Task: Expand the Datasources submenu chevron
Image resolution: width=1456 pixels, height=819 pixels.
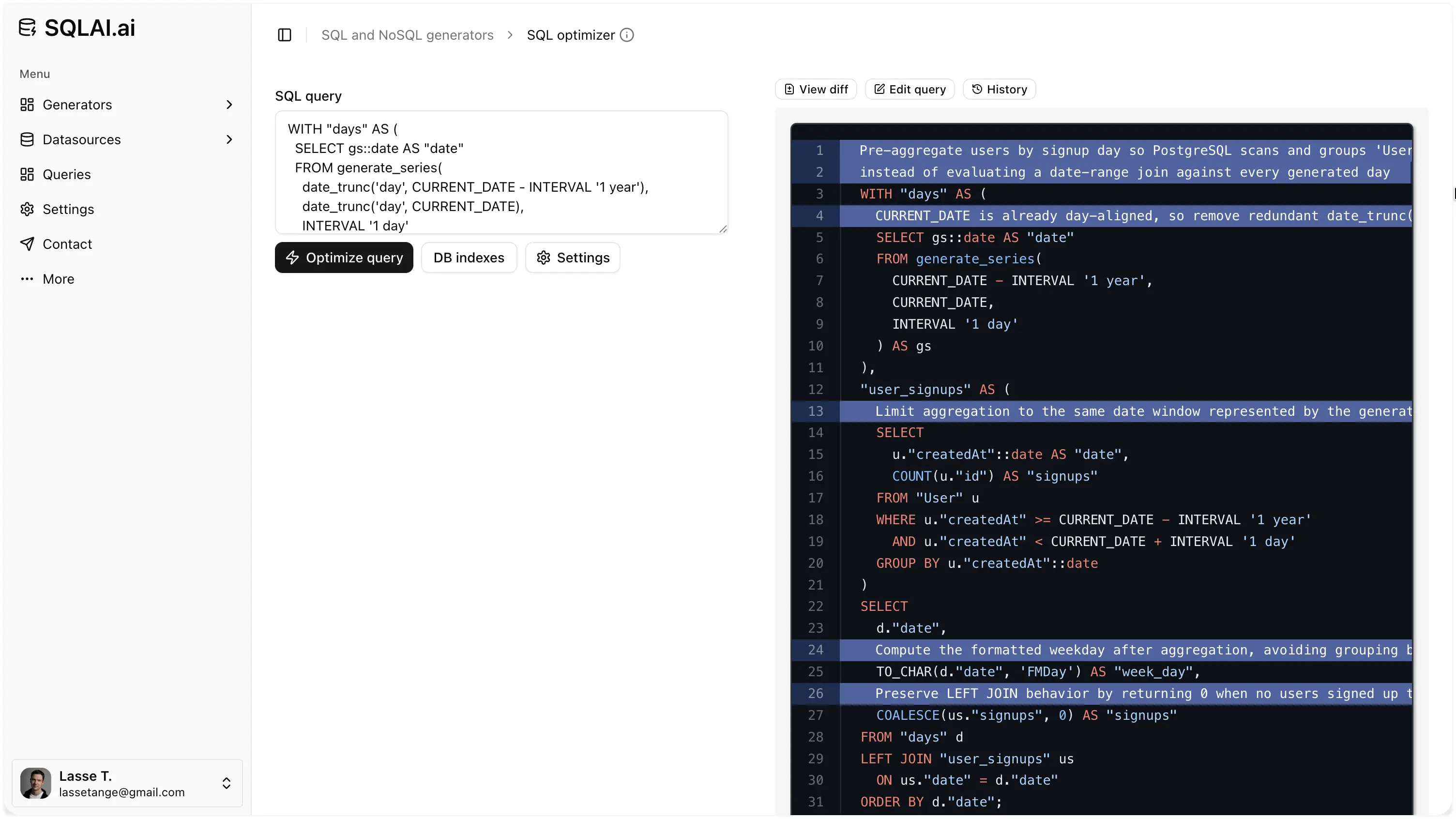Action: (x=229, y=139)
